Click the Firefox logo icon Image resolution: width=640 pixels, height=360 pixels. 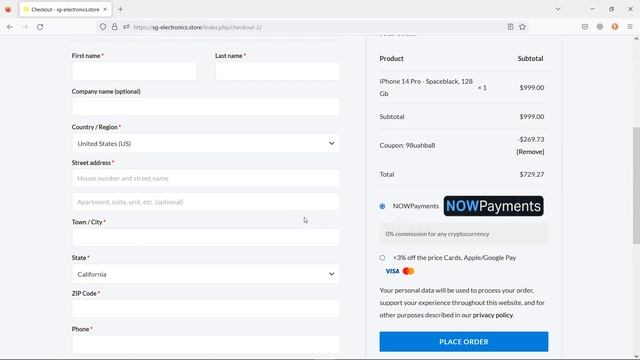(x=8, y=9)
